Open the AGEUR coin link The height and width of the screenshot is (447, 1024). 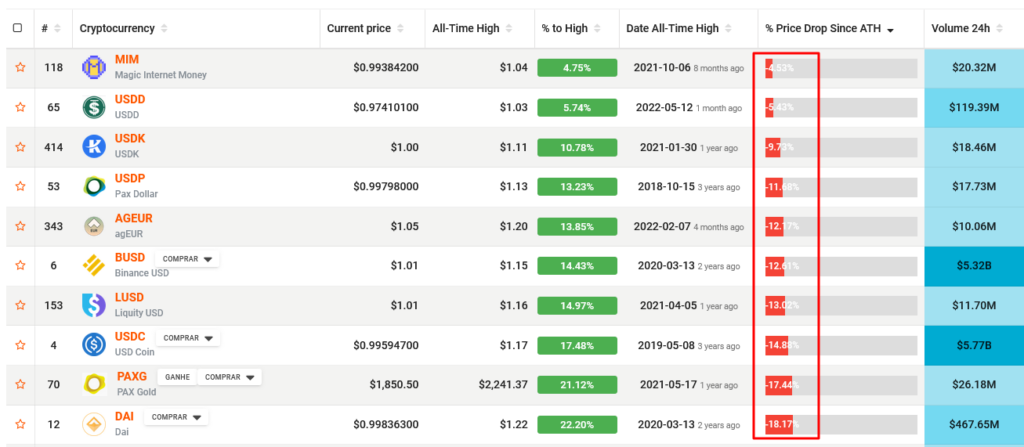point(133,218)
